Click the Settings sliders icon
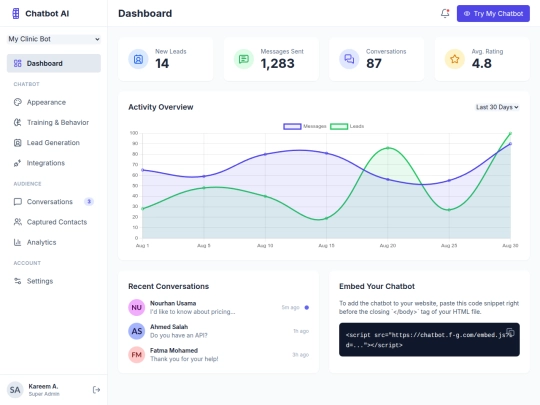 point(18,281)
